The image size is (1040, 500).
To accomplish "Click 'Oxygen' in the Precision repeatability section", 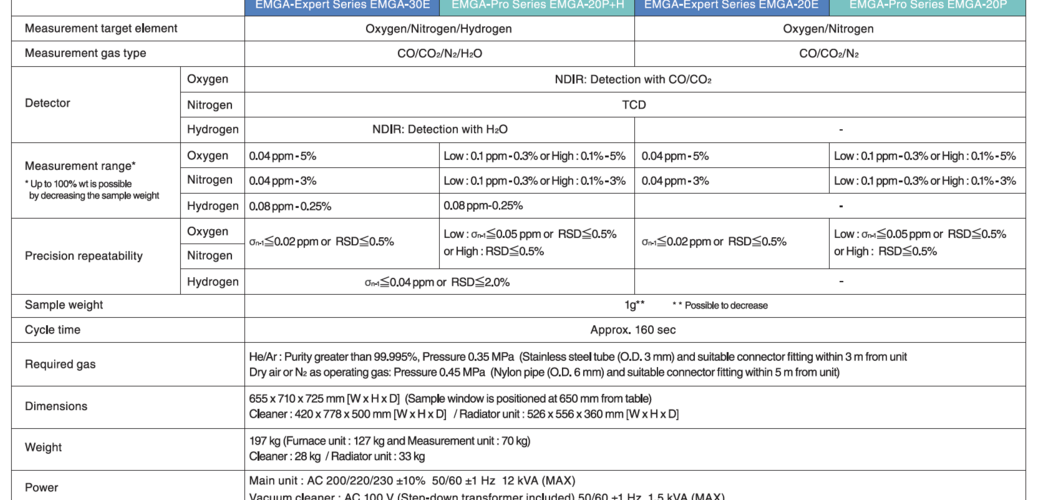I will click(208, 231).
